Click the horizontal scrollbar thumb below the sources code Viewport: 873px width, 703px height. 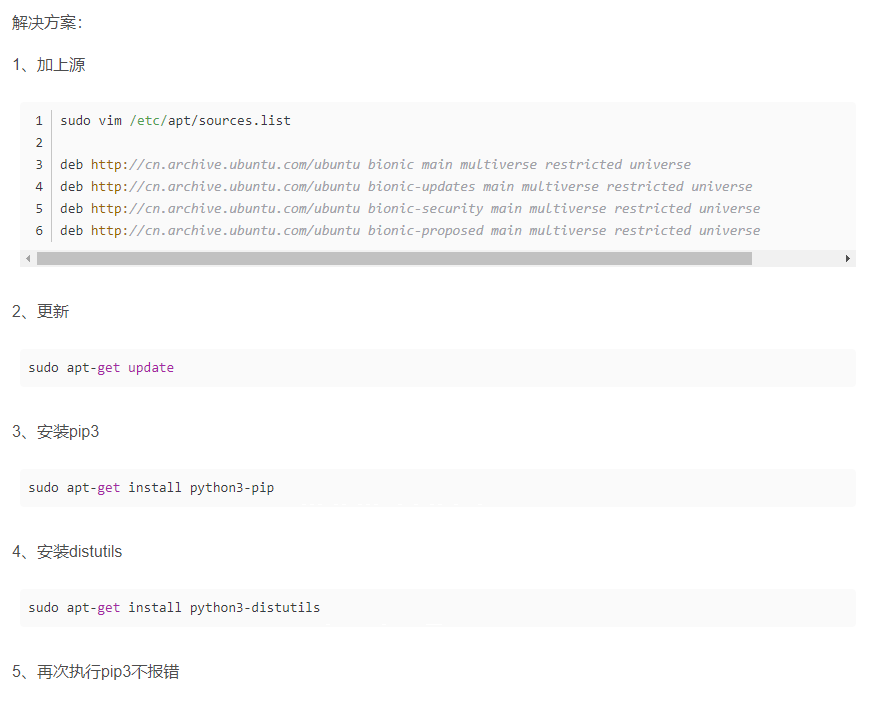395,258
